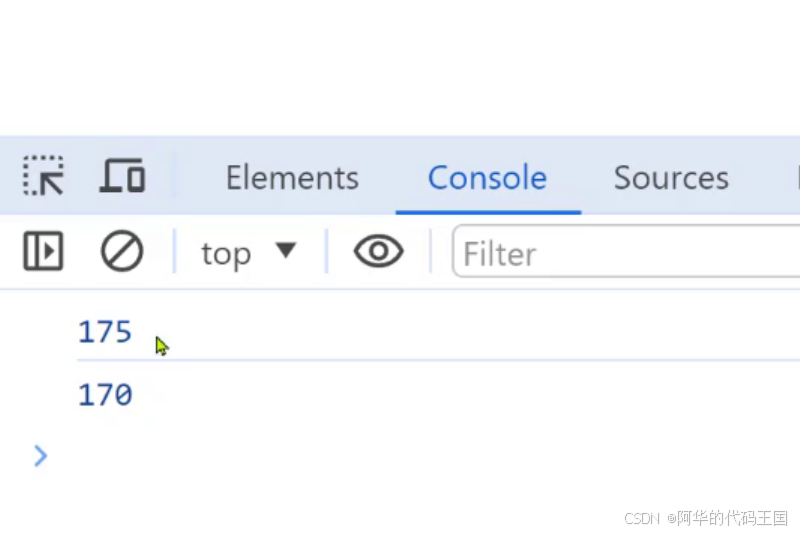The image size is (800, 534).
Task: Click empty toolbar space right of Sources tab
Action: point(765,178)
